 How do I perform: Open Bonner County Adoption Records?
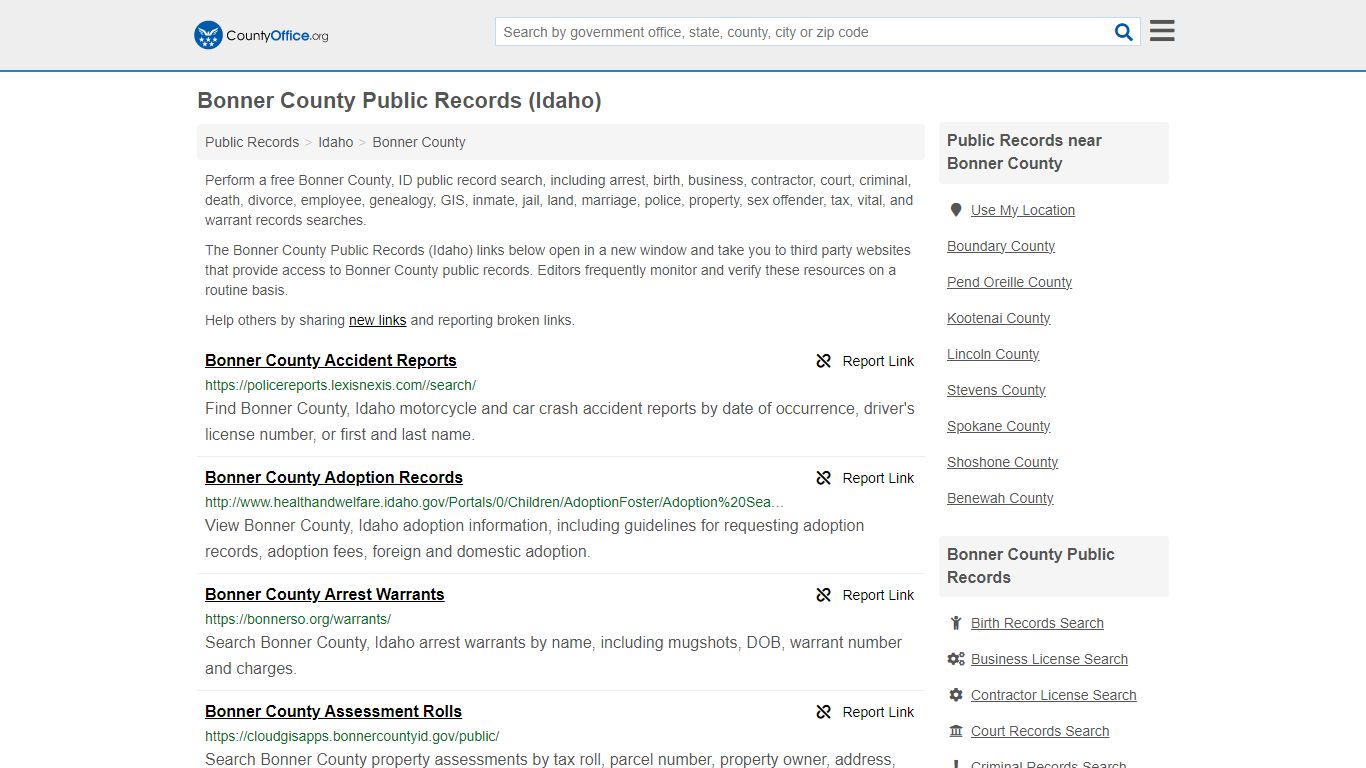(334, 477)
